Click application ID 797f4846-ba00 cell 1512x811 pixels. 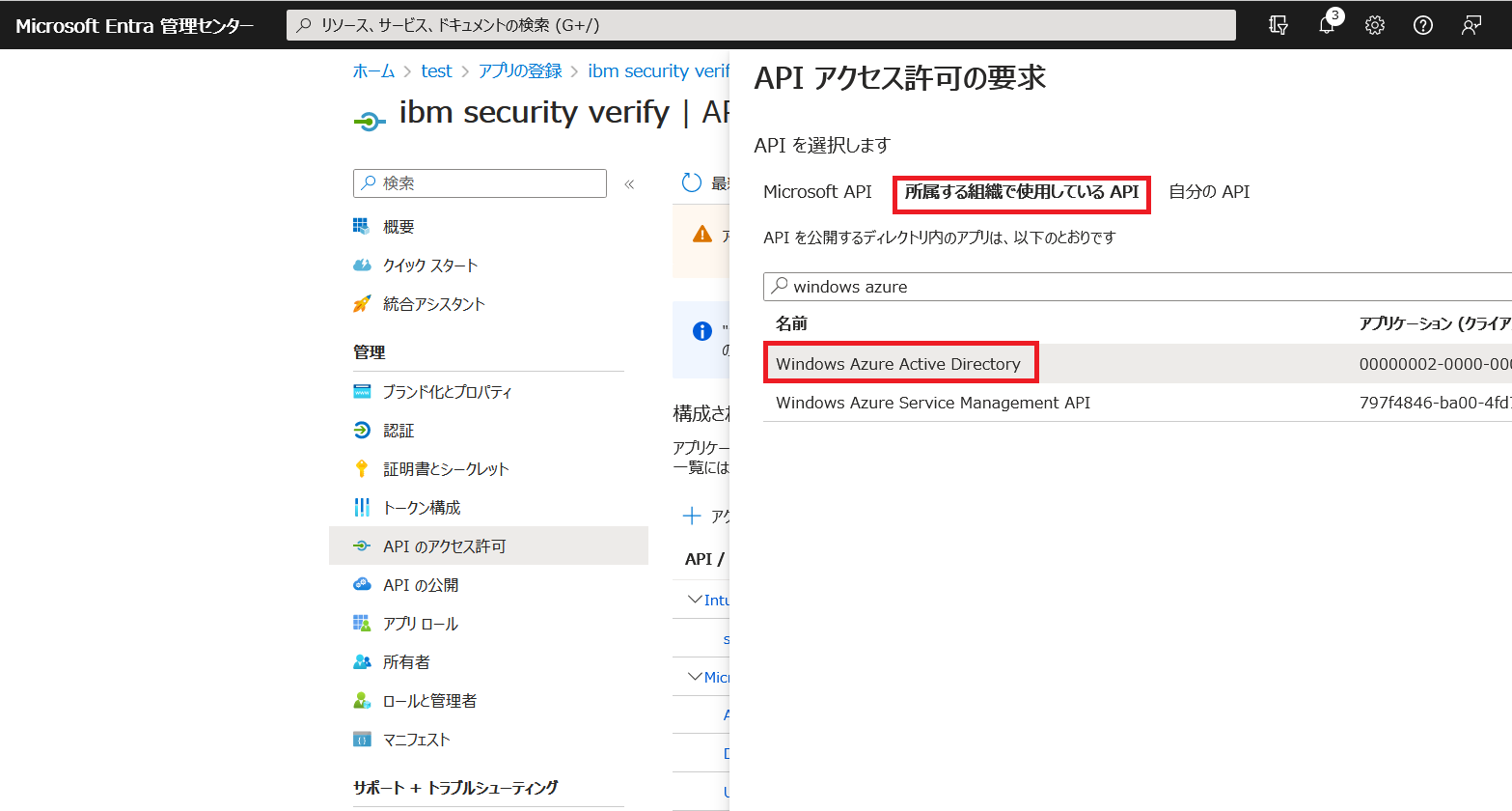pos(1435,403)
